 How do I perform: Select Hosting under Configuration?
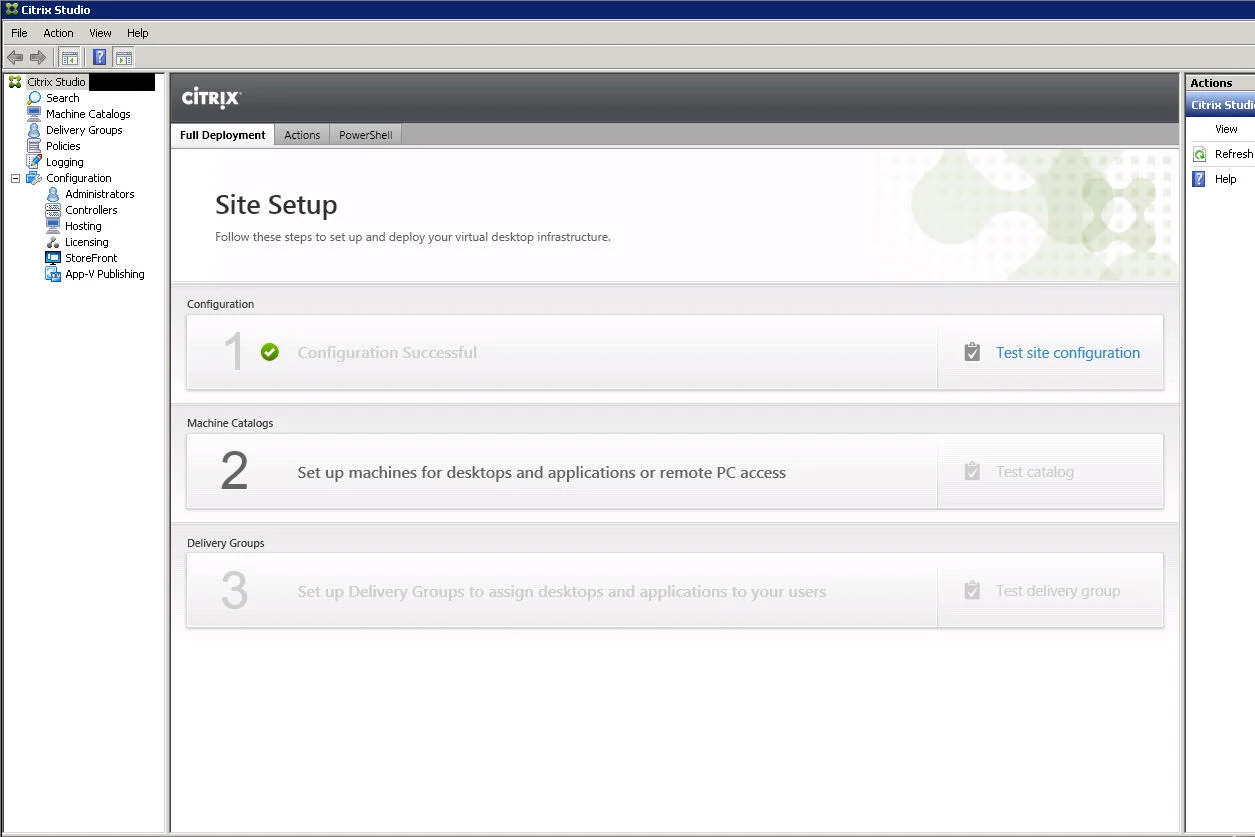83,226
